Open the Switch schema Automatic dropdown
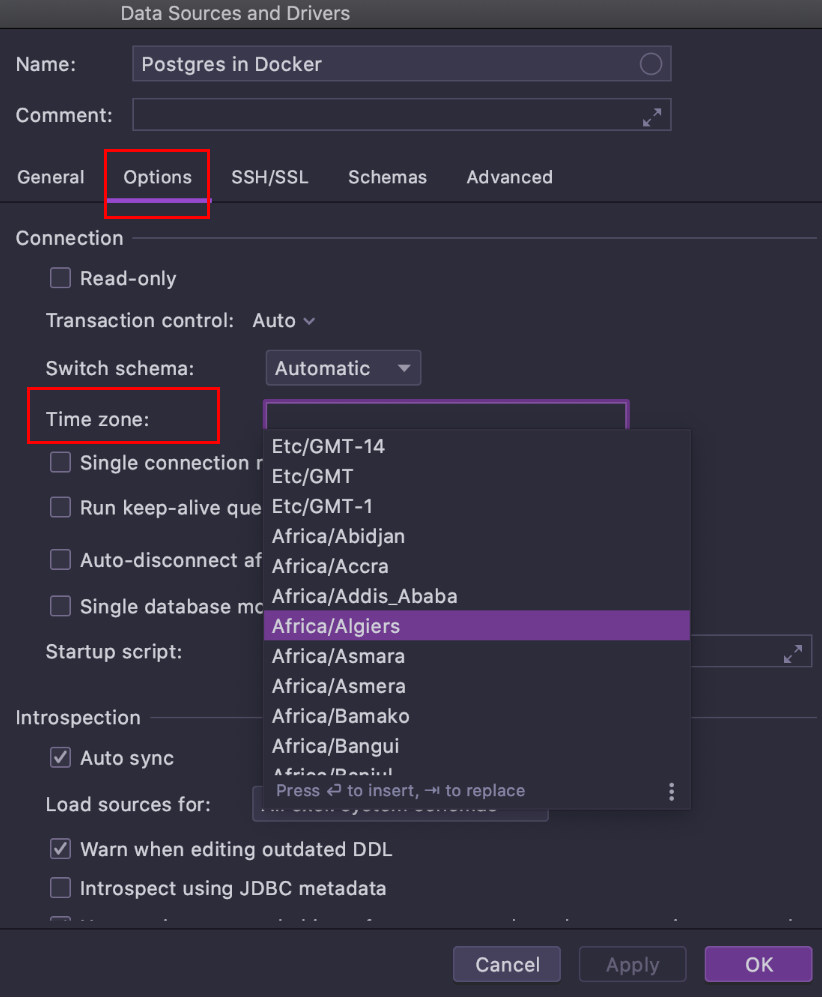 pos(343,368)
